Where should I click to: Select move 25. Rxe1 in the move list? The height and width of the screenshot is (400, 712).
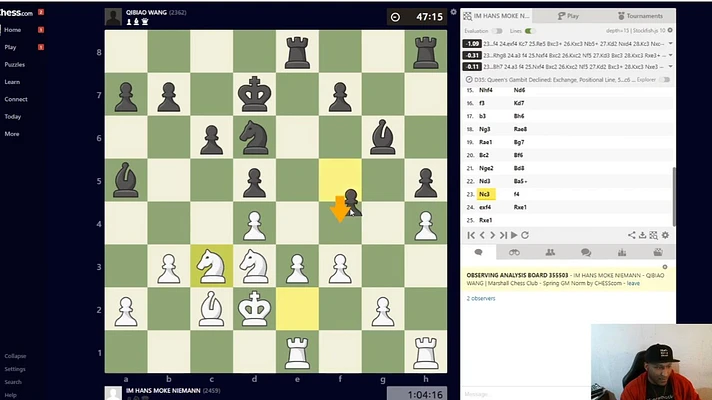[x=485, y=220]
